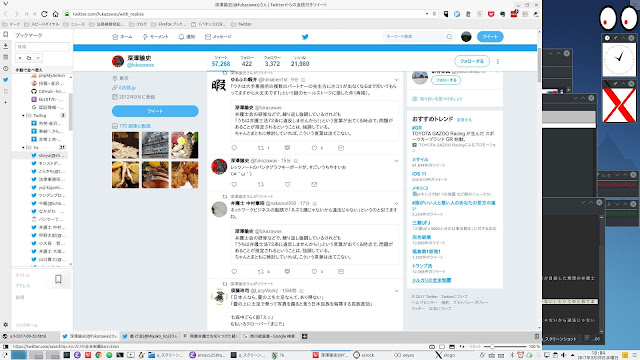
Task: Click reply icon on the ThinkPad keyboard tweet
Action: (x=234, y=184)
